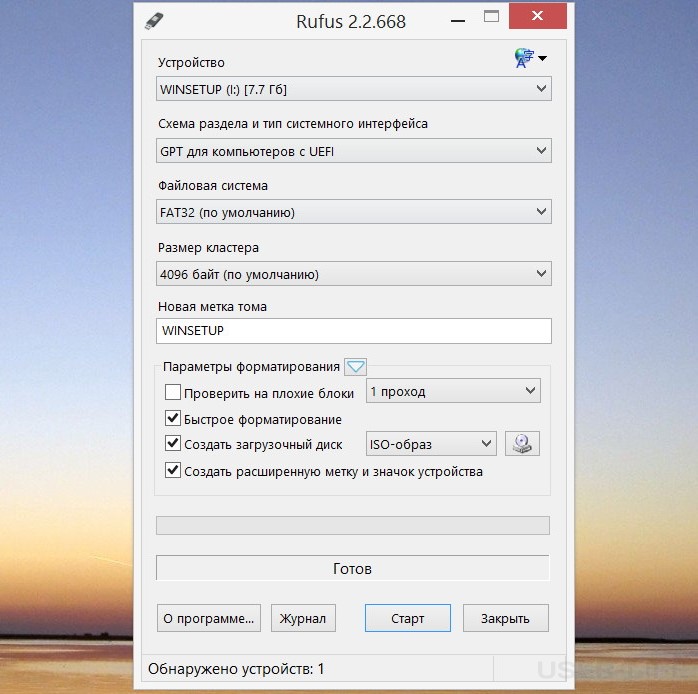The width and height of the screenshot is (698, 694).
Task: Click the empty progress bar
Action: click(353, 525)
